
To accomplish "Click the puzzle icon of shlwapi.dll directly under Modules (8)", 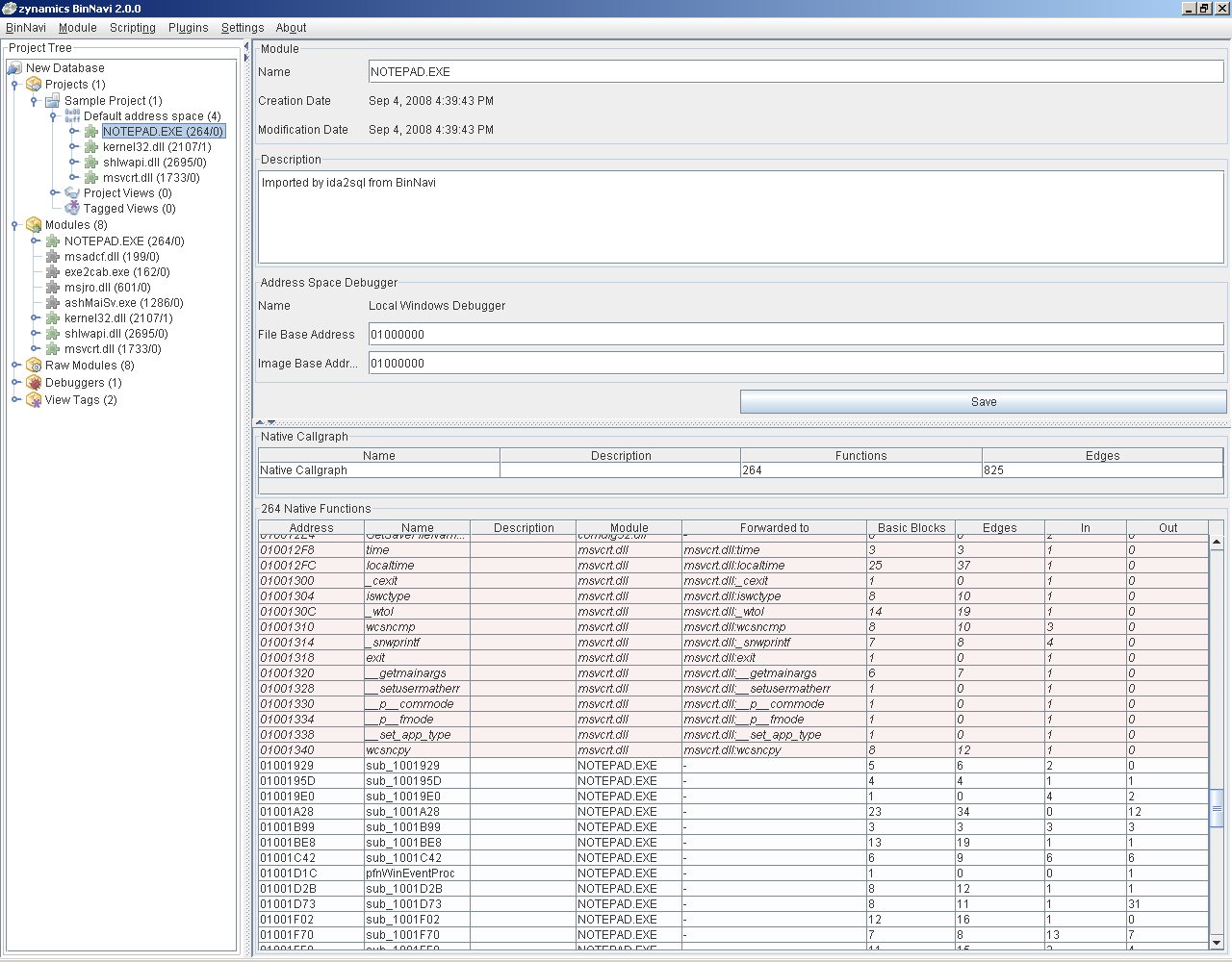I will tap(53, 333).
